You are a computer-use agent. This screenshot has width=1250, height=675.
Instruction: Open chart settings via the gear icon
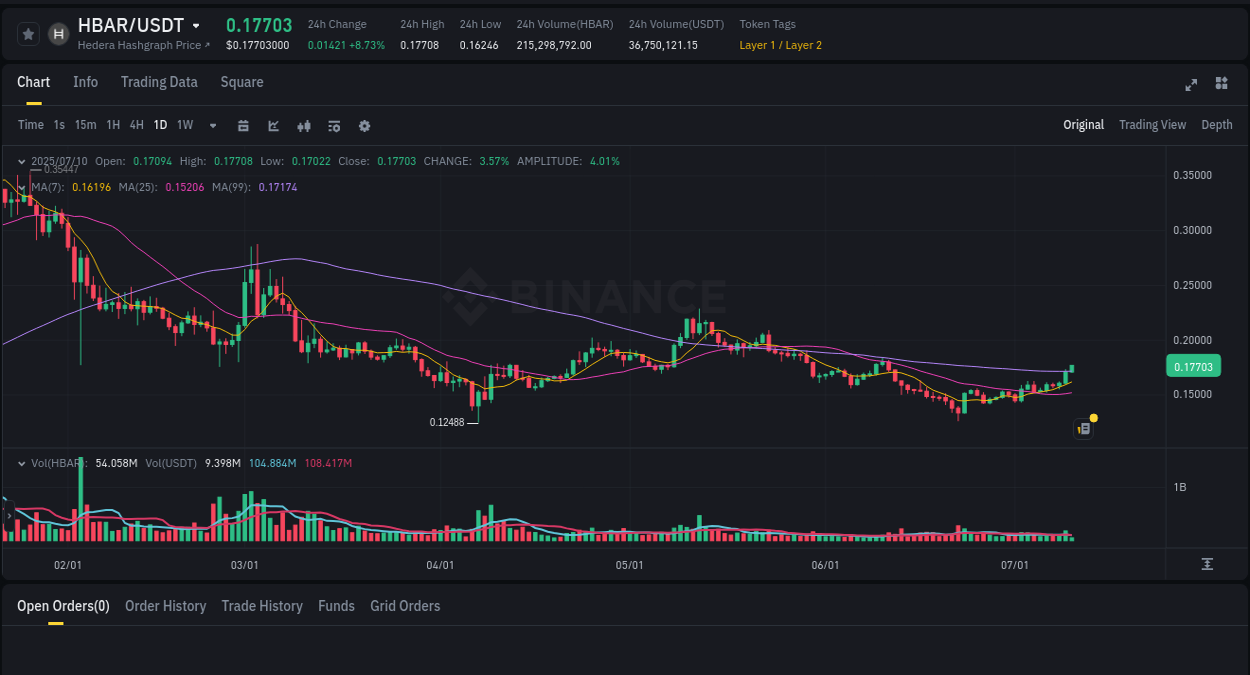point(364,125)
